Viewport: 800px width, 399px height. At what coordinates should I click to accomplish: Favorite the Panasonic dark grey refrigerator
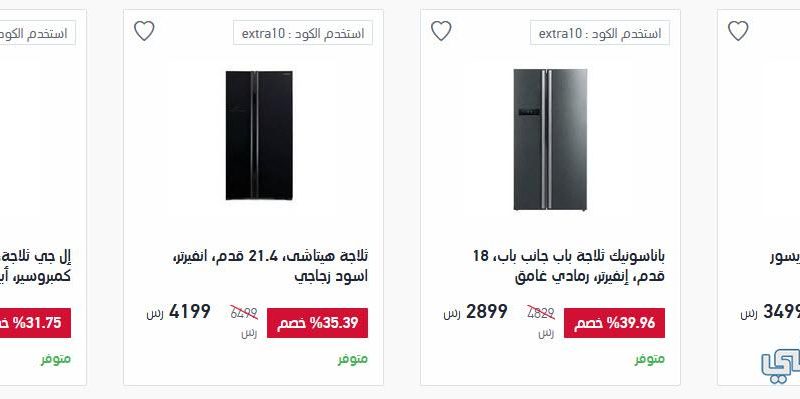tap(441, 31)
